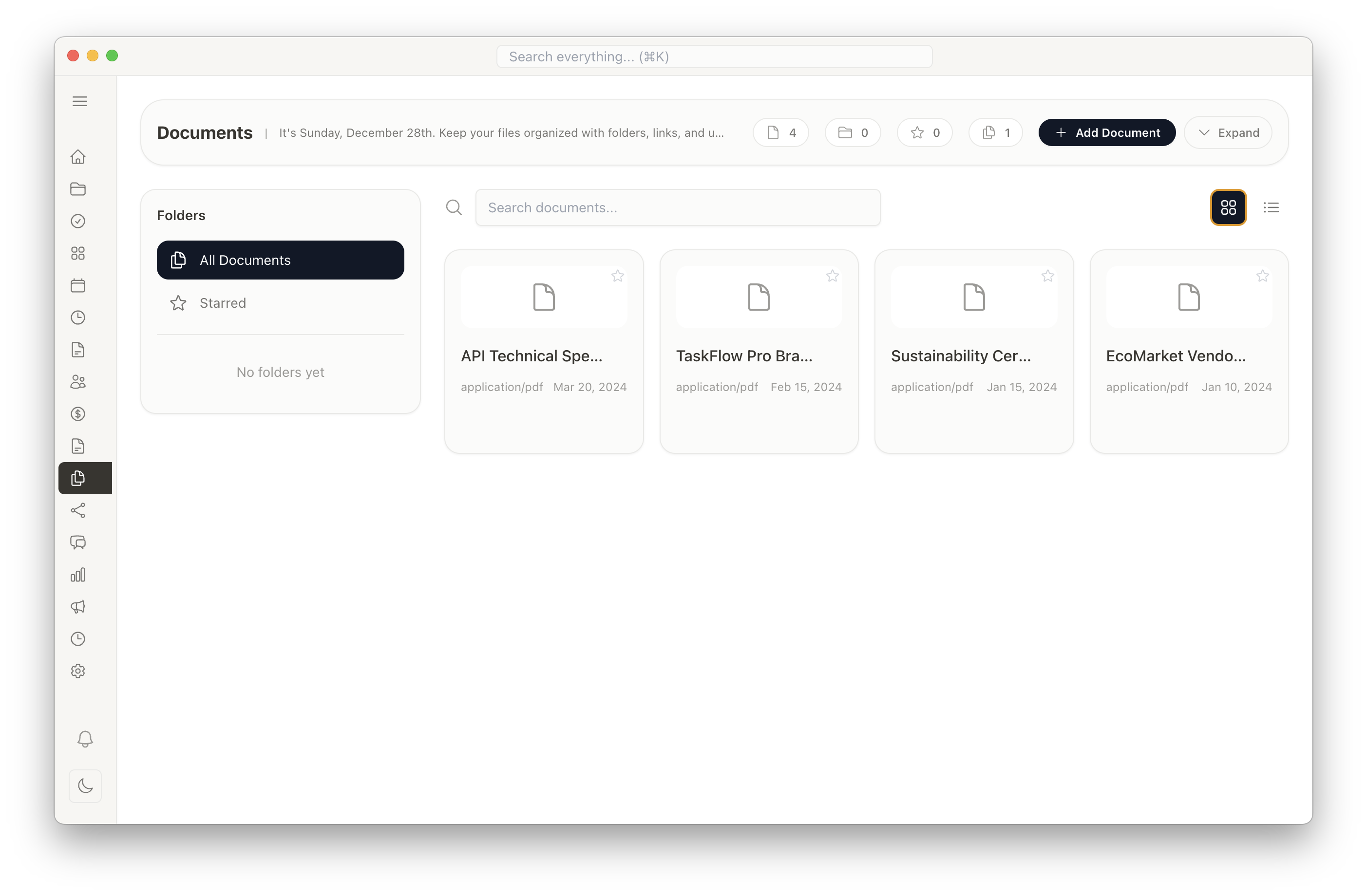Viewport: 1367px width, 896px height.
Task: Click the Mar 20, 2024 date
Action: 590,387
